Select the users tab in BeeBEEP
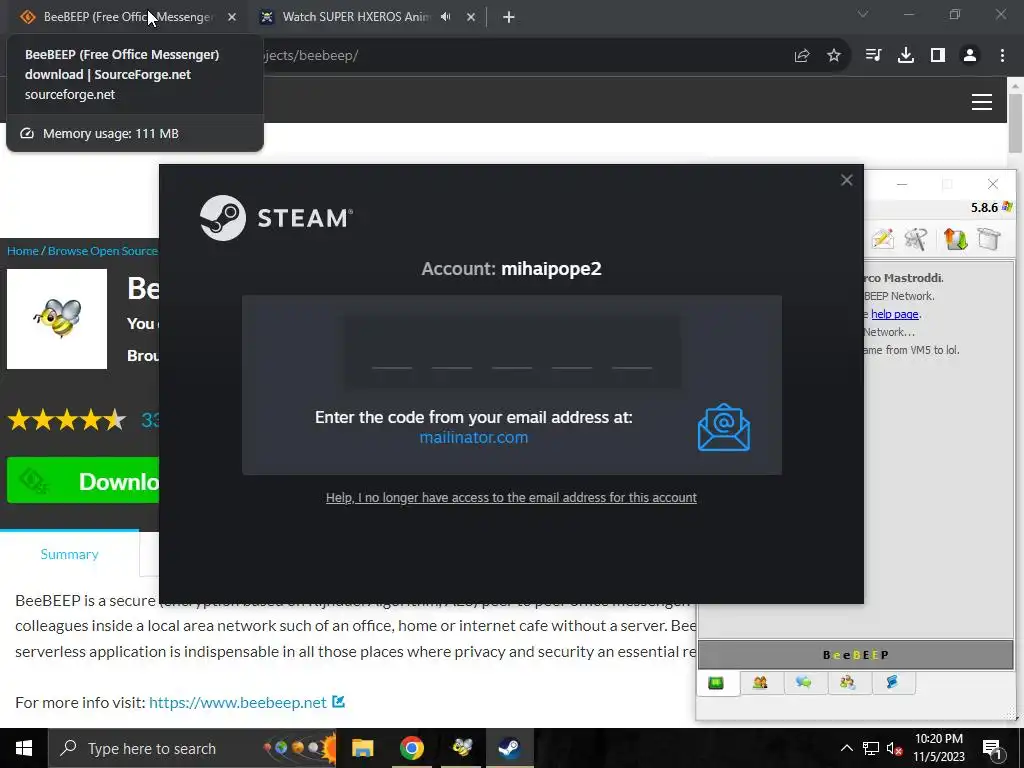1024x768 pixels. [x=760, y=683]
